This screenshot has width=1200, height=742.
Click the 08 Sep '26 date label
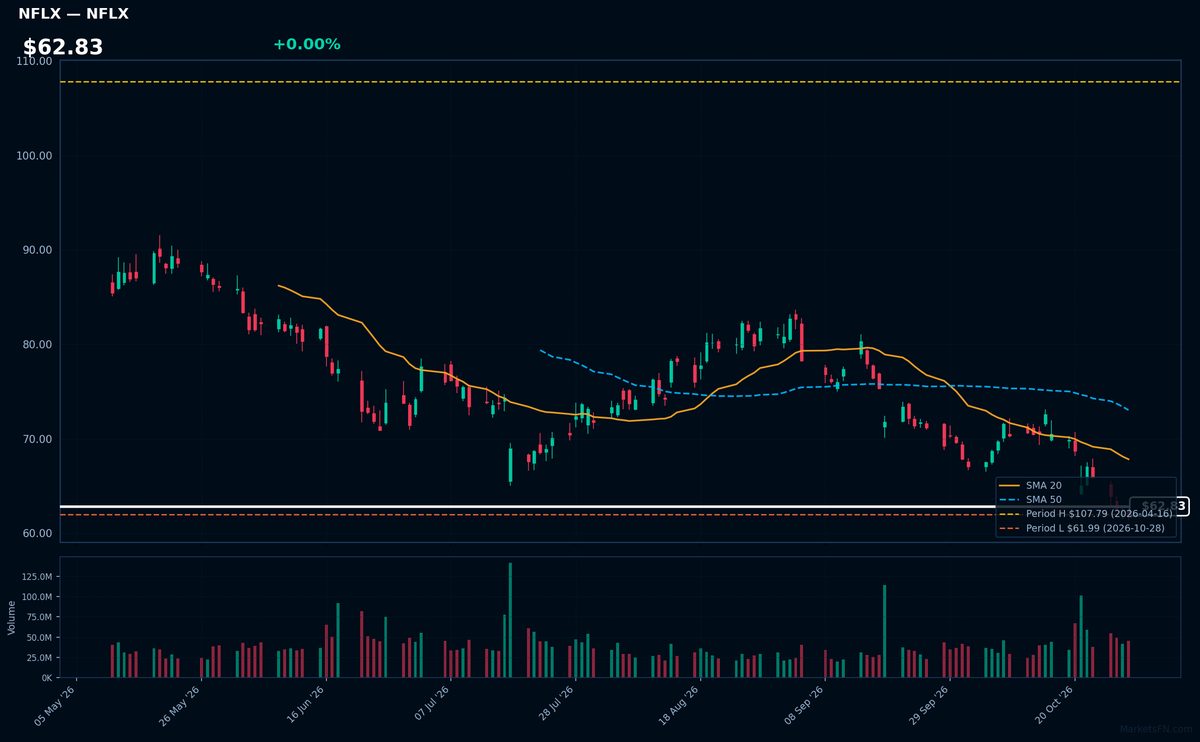point(803,704)
